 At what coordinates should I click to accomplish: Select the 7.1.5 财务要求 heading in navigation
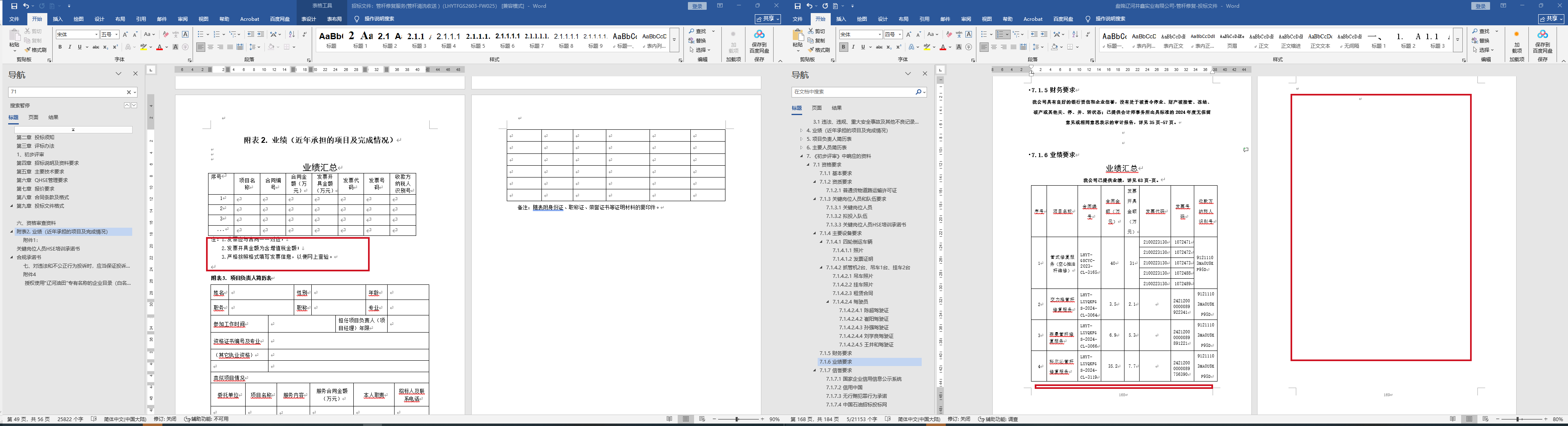[x=835, y=353]
